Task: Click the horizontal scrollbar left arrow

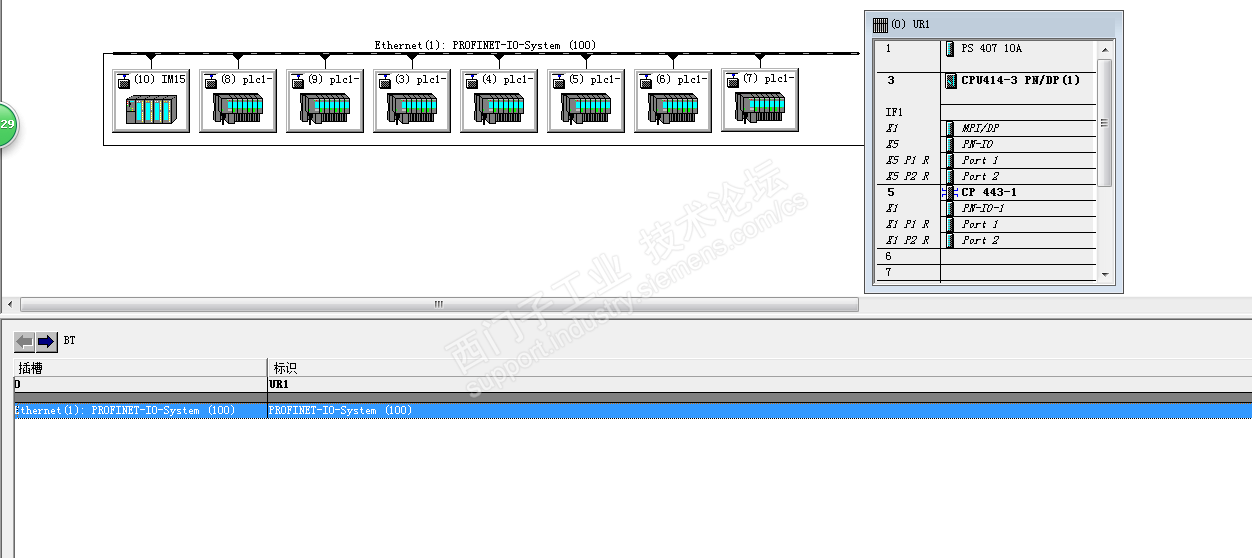Action: [10, 304]
